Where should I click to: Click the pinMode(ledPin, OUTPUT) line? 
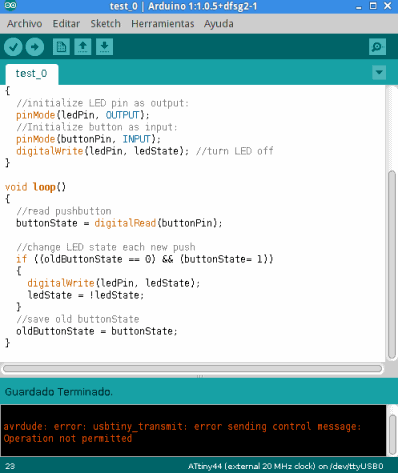[83, 115]
